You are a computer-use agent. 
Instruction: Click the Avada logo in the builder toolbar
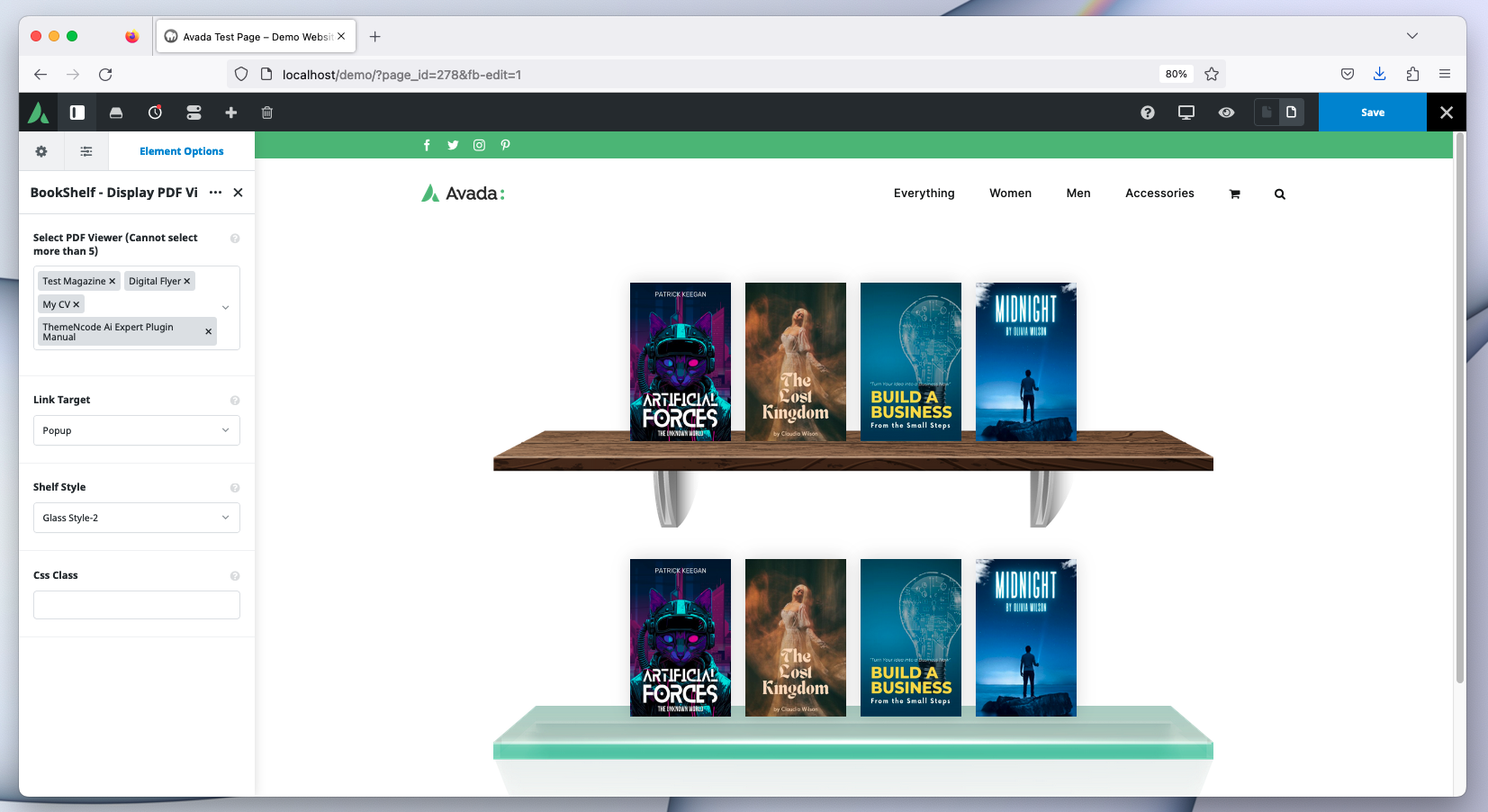[39, 113]
